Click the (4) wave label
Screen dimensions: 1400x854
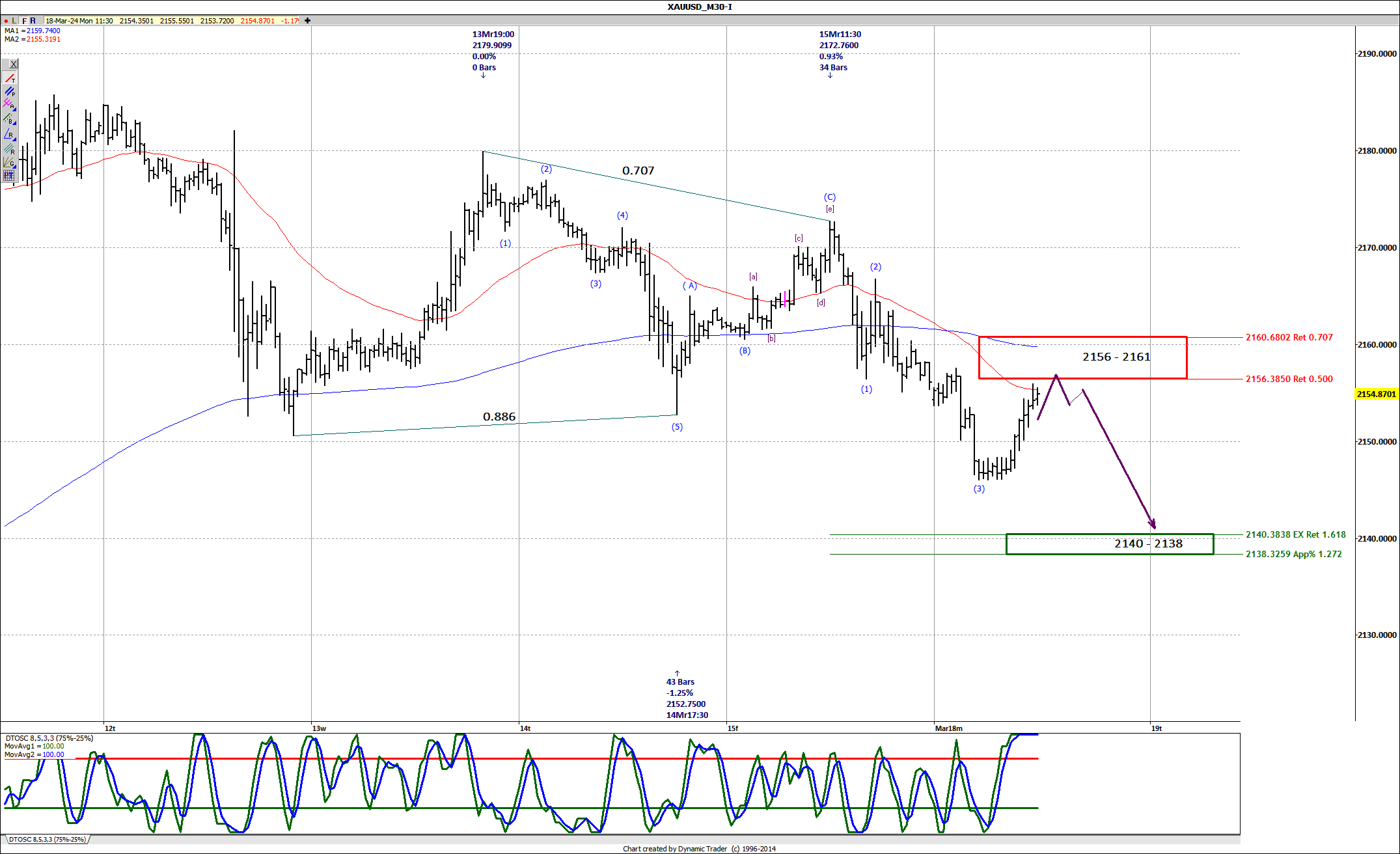click(622, 215)
